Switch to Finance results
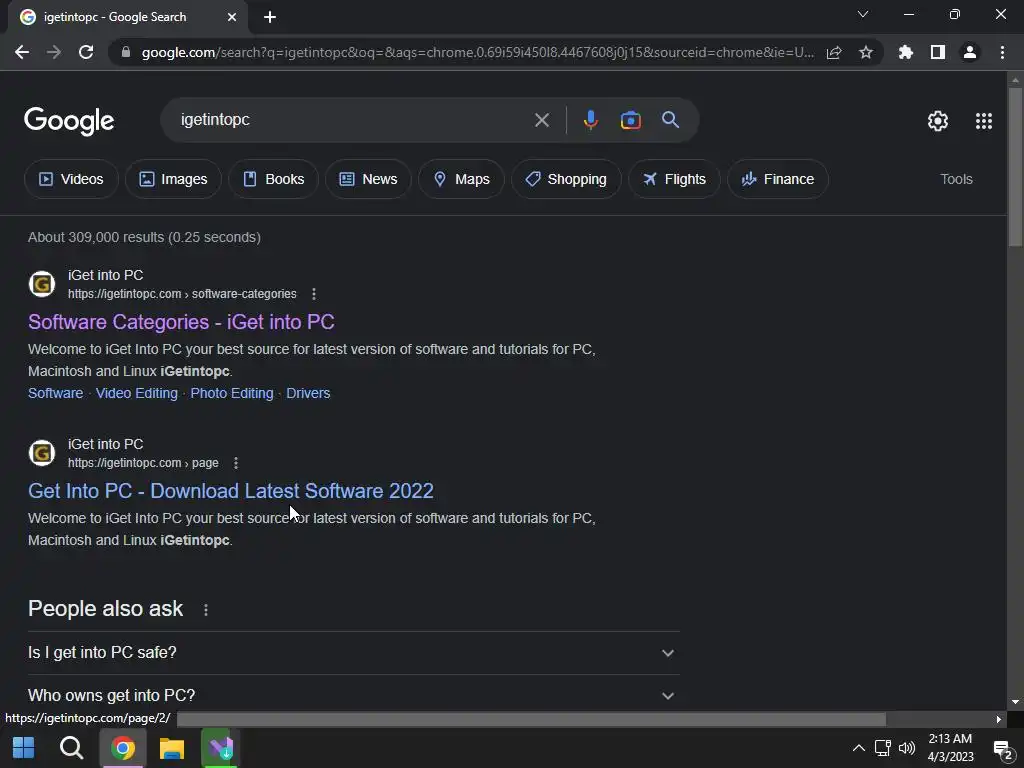This screenshot has width=1024, height=768. click(x=778, y=179)
